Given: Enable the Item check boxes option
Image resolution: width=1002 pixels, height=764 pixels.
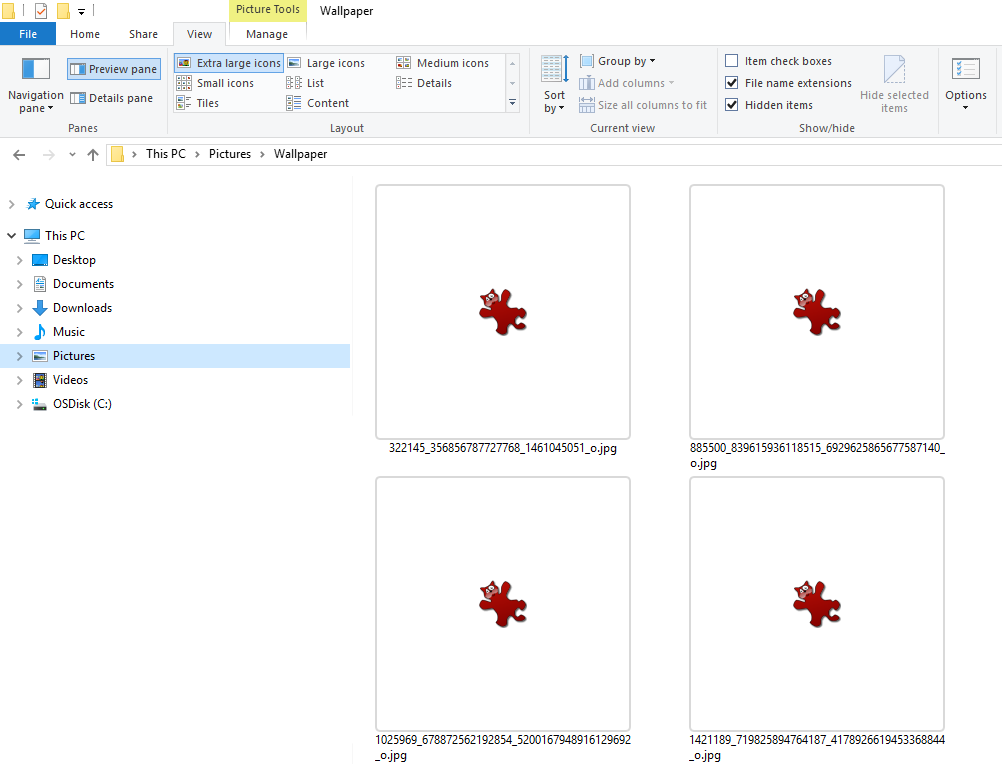Looking at the screenshot, I should pos(733,60).
